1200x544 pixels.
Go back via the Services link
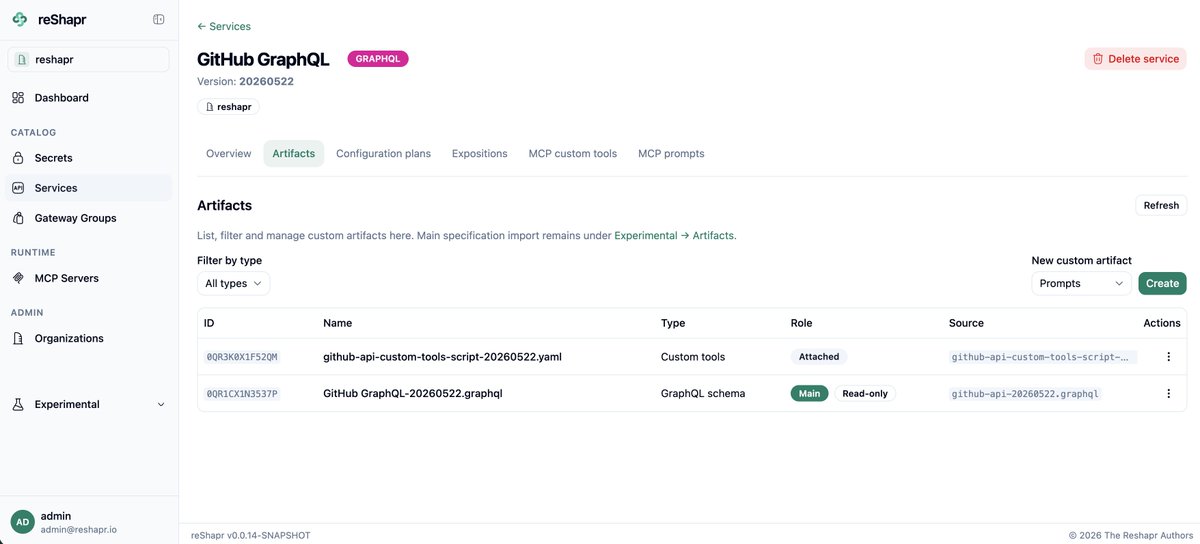pyautogui.click(x=224, y=26)
